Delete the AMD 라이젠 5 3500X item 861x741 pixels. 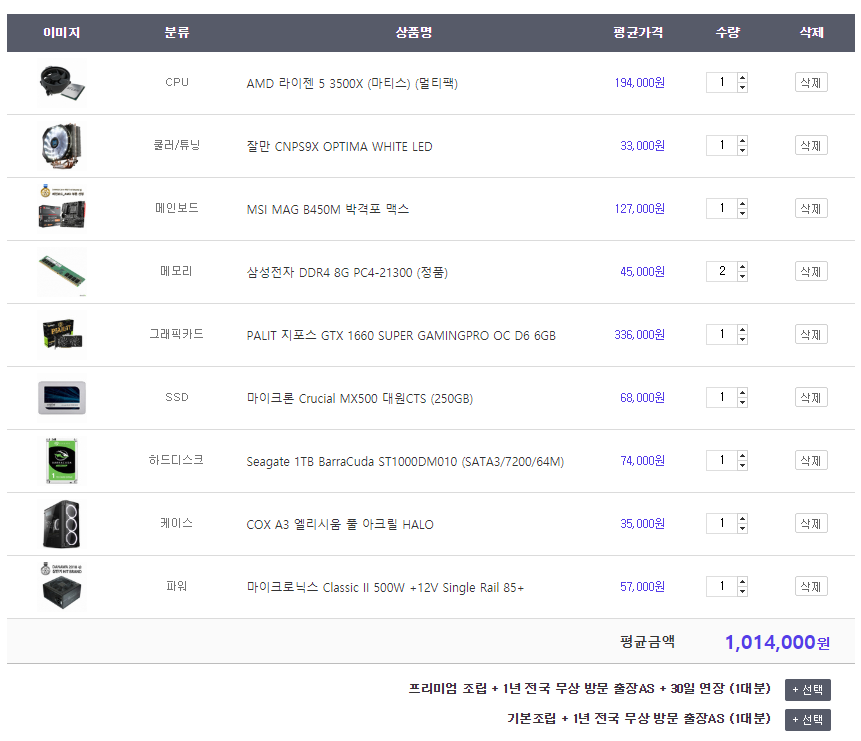(x=811, y=82)
